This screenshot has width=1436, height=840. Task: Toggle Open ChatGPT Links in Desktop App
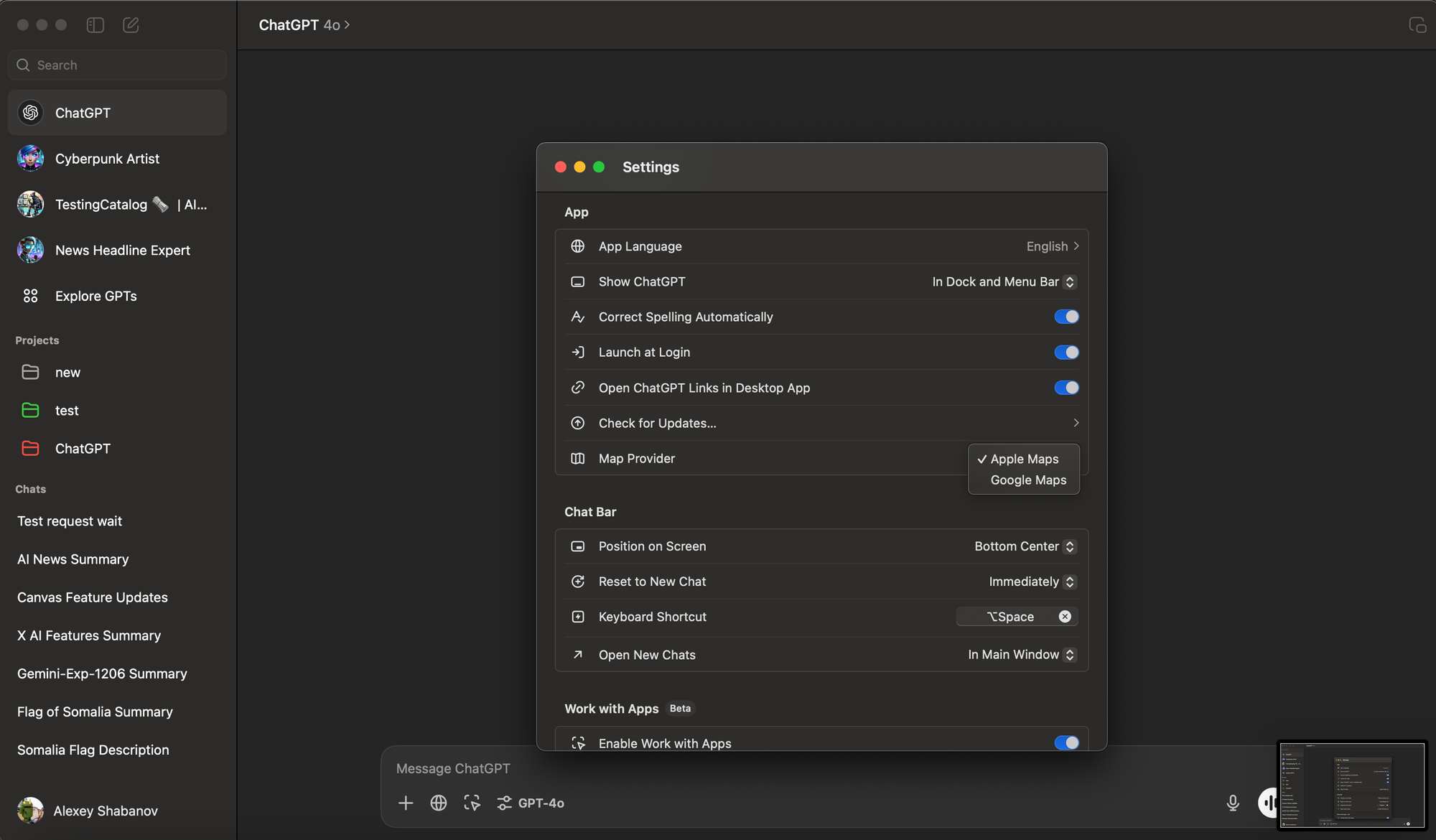1066,388
